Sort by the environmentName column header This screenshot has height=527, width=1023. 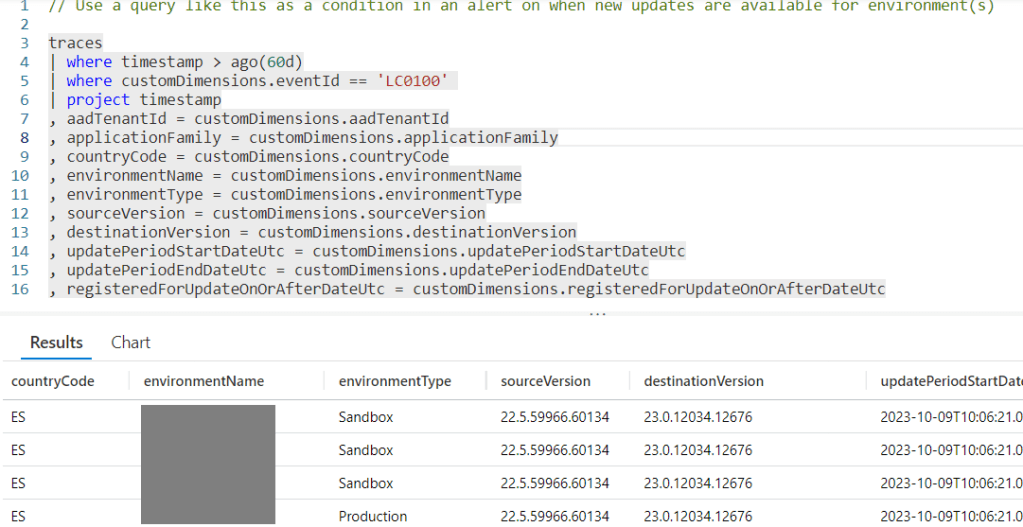(x=204, y=381)
